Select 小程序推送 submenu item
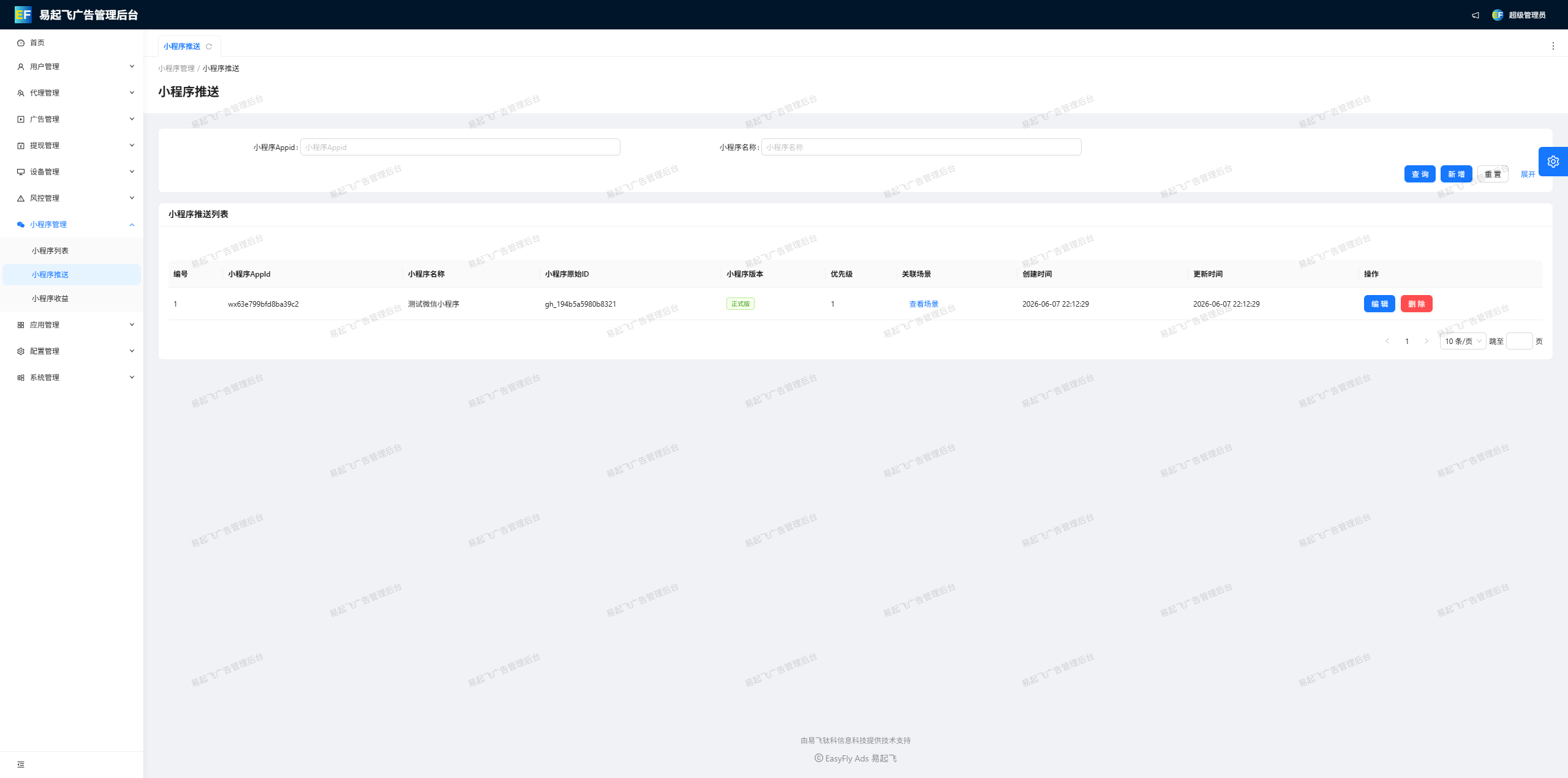Viewport: 1568px width, 778px height. tap(72, 275)
